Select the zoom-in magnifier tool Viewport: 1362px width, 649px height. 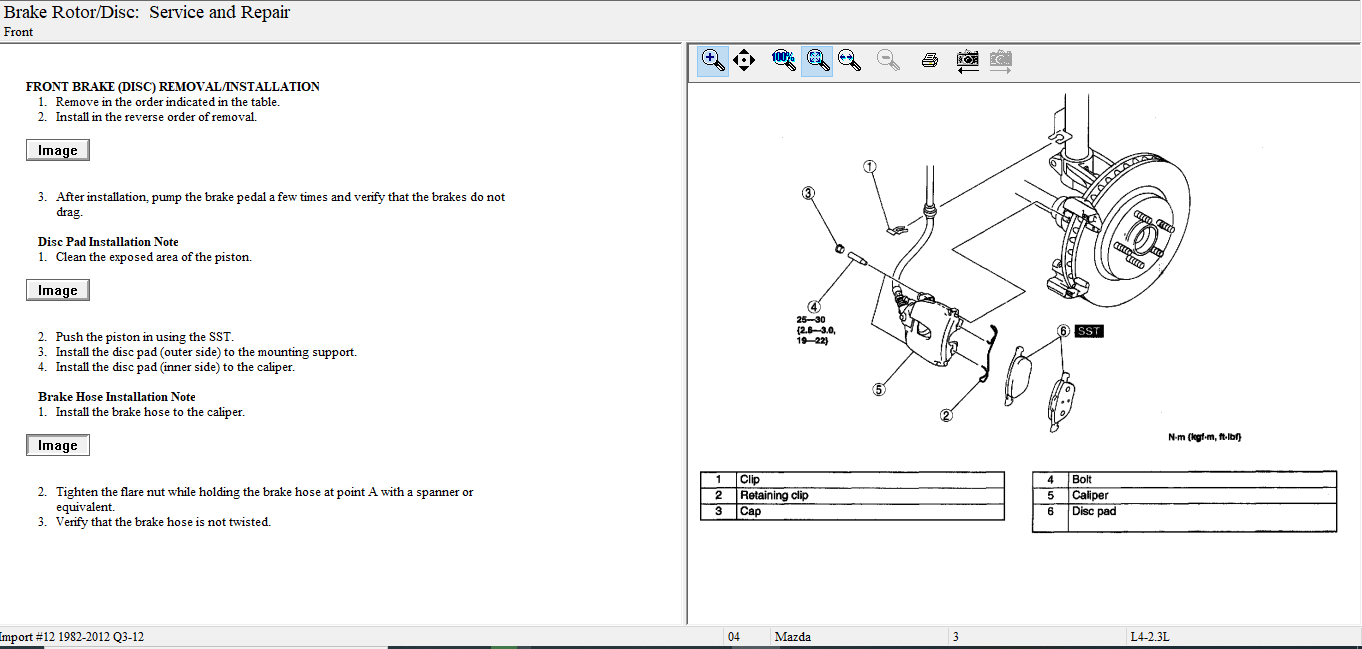coord(712,60)
